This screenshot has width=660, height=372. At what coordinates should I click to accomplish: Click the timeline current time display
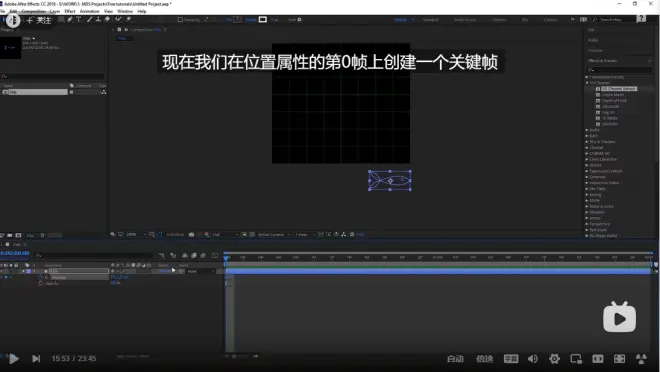[x=15, y=253]
